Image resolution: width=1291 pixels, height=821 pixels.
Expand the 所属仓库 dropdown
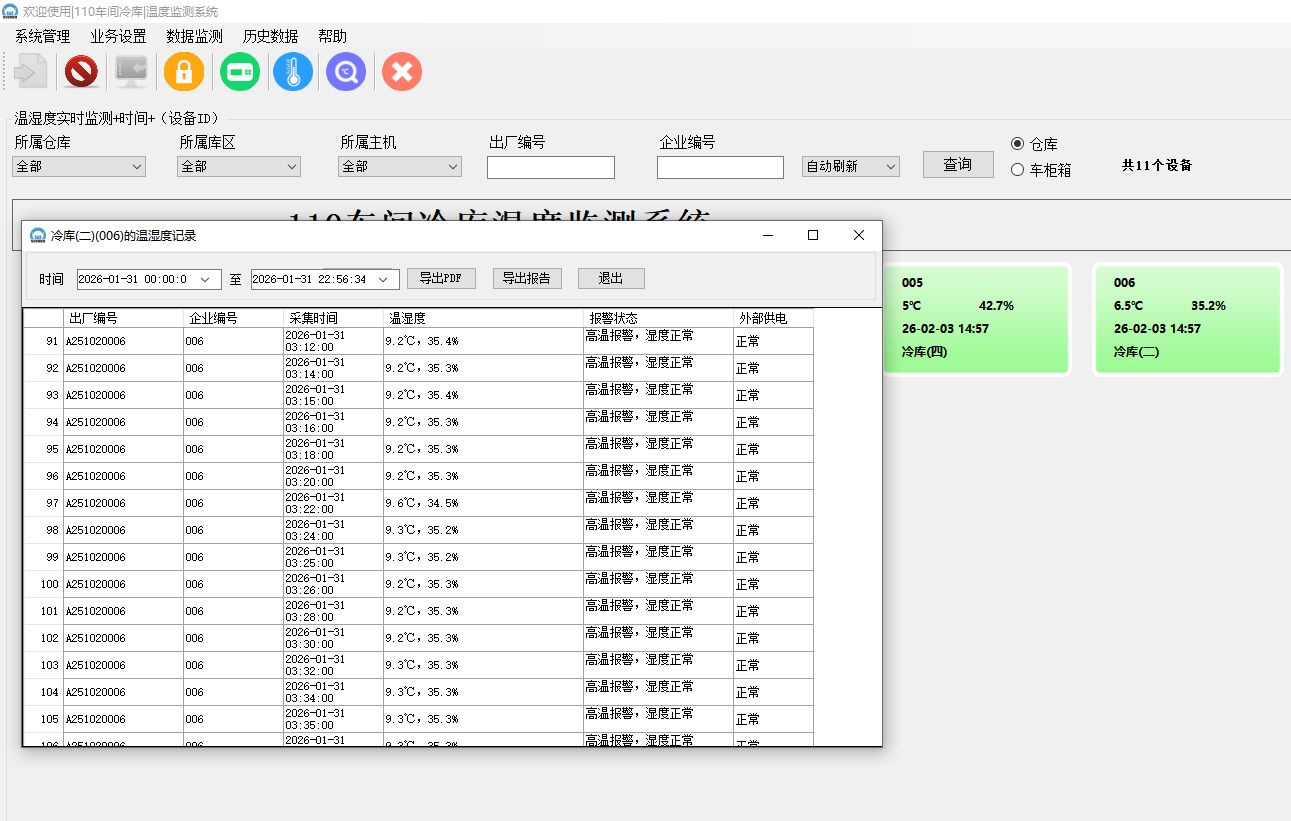pos(79,167)
